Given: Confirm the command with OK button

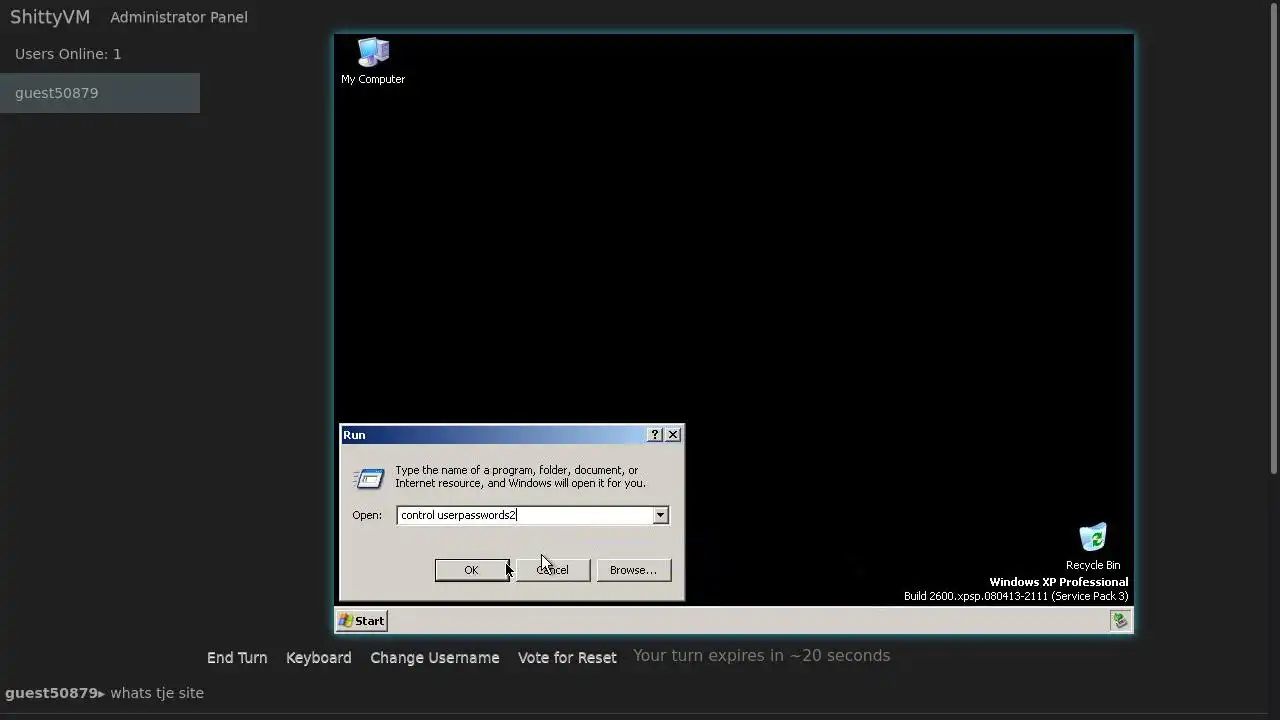Looking at the screenshot, I should tap(471, 570).
